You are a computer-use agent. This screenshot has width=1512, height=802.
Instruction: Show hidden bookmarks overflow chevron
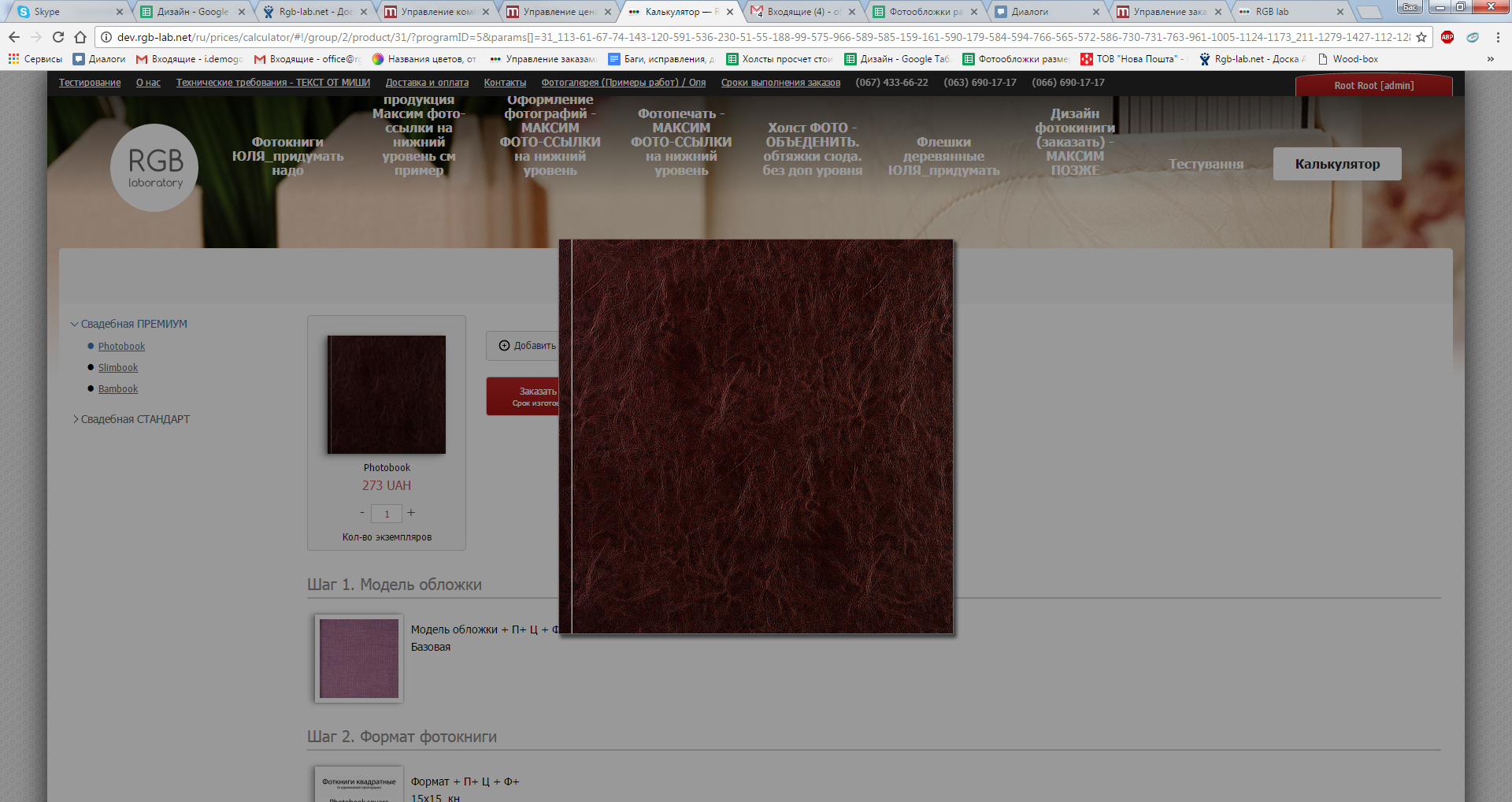point(1490,59)
